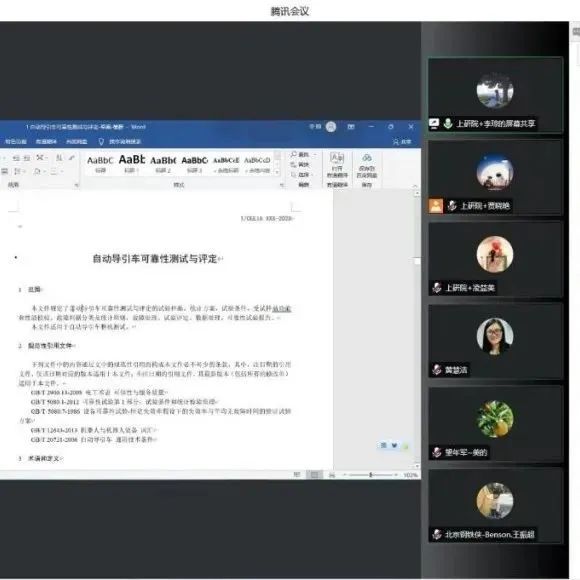Select Print Layout view in status bar
Image resolution: width=580 pixels, height=580 pixels.
click(x=314, y=475)
